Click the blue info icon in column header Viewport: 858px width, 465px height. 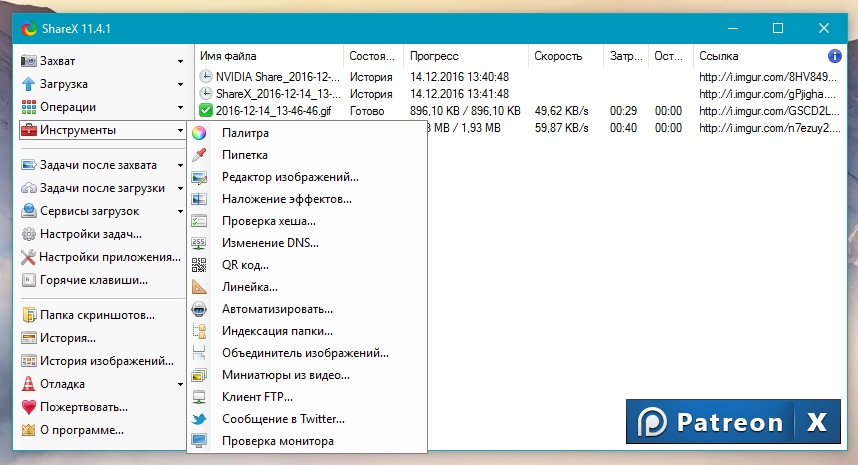(x=834, y=56)
